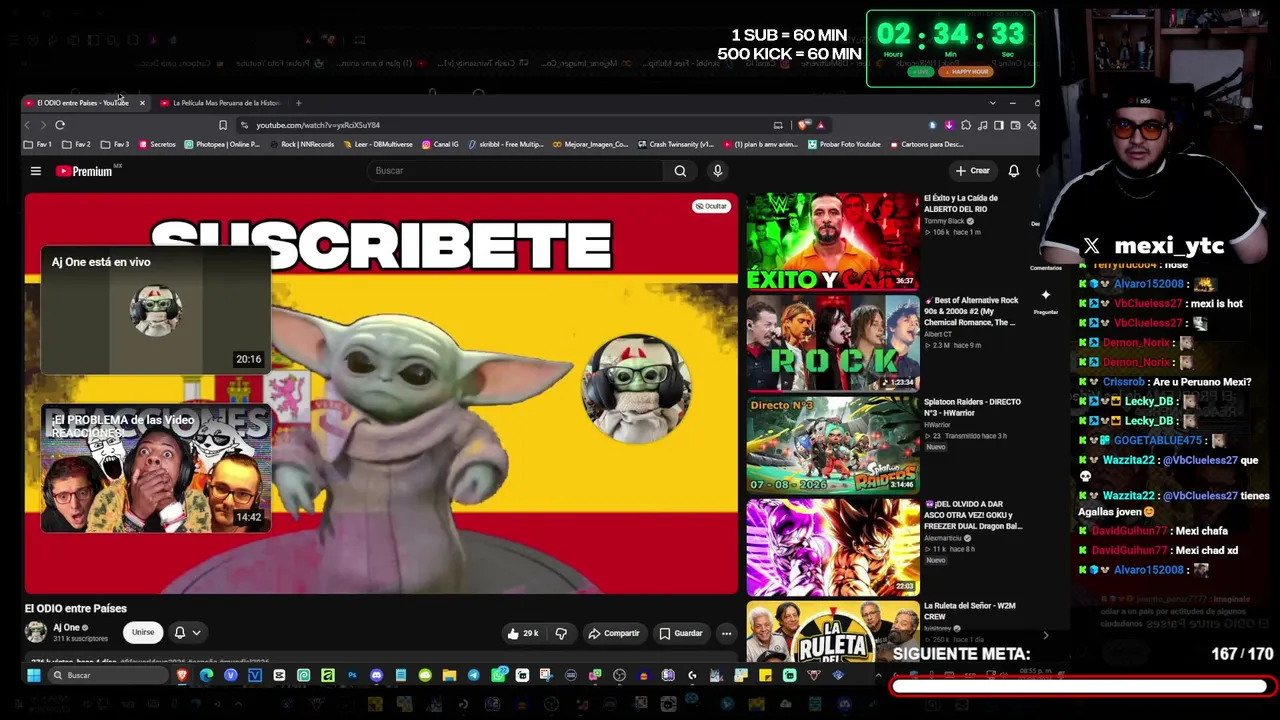Open File Explorer from the taskbar
Viewport: 1280px width, 720px height.
pyautogui.click(x=449, y=675)
